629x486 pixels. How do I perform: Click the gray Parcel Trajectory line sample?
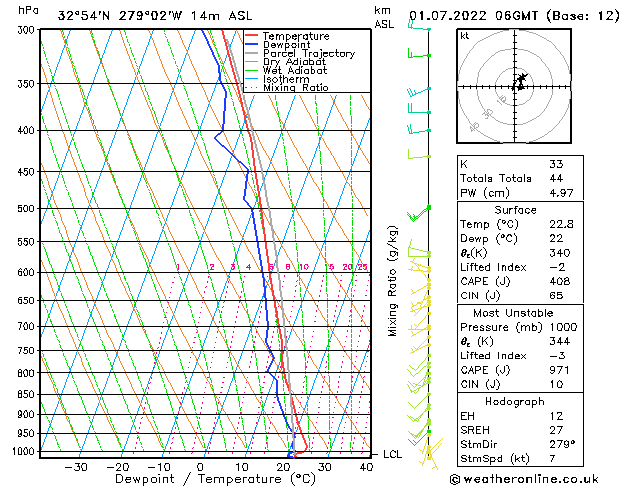pos(252,53)
